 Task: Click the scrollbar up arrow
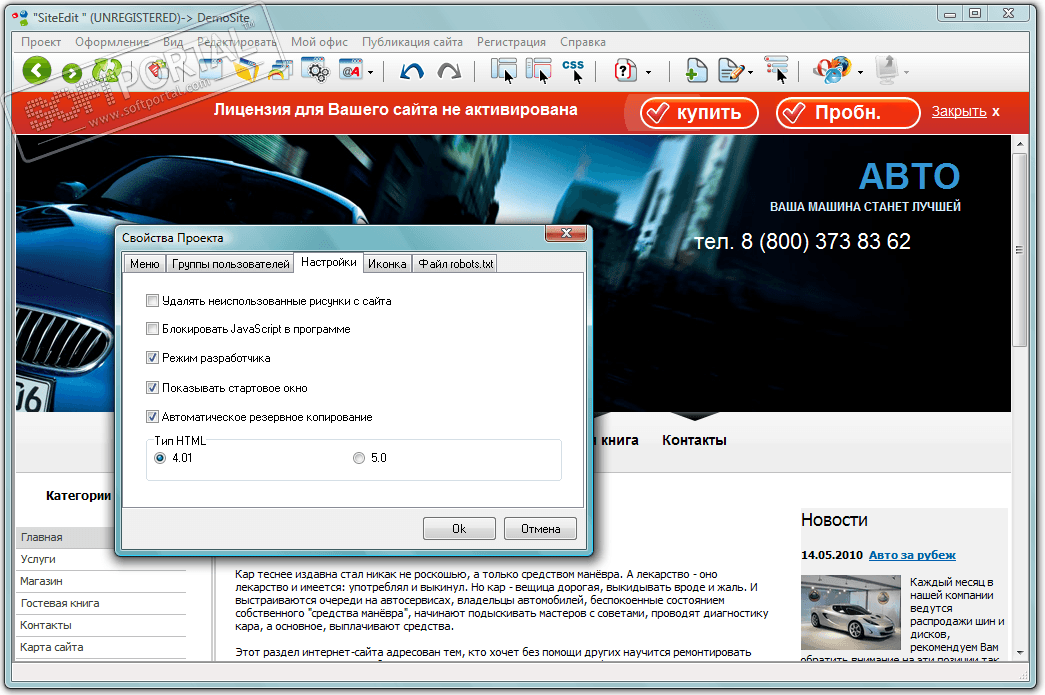(x=1019, y=143)
